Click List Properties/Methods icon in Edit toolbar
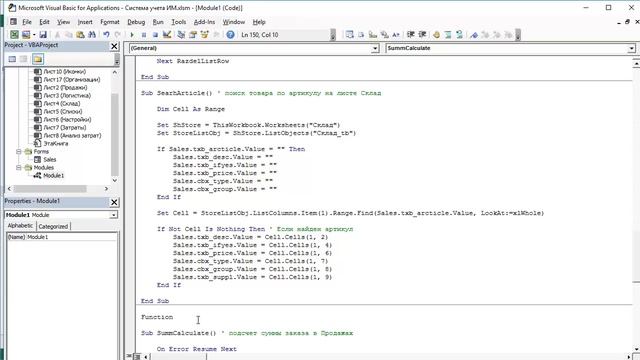 pos(349,35)
